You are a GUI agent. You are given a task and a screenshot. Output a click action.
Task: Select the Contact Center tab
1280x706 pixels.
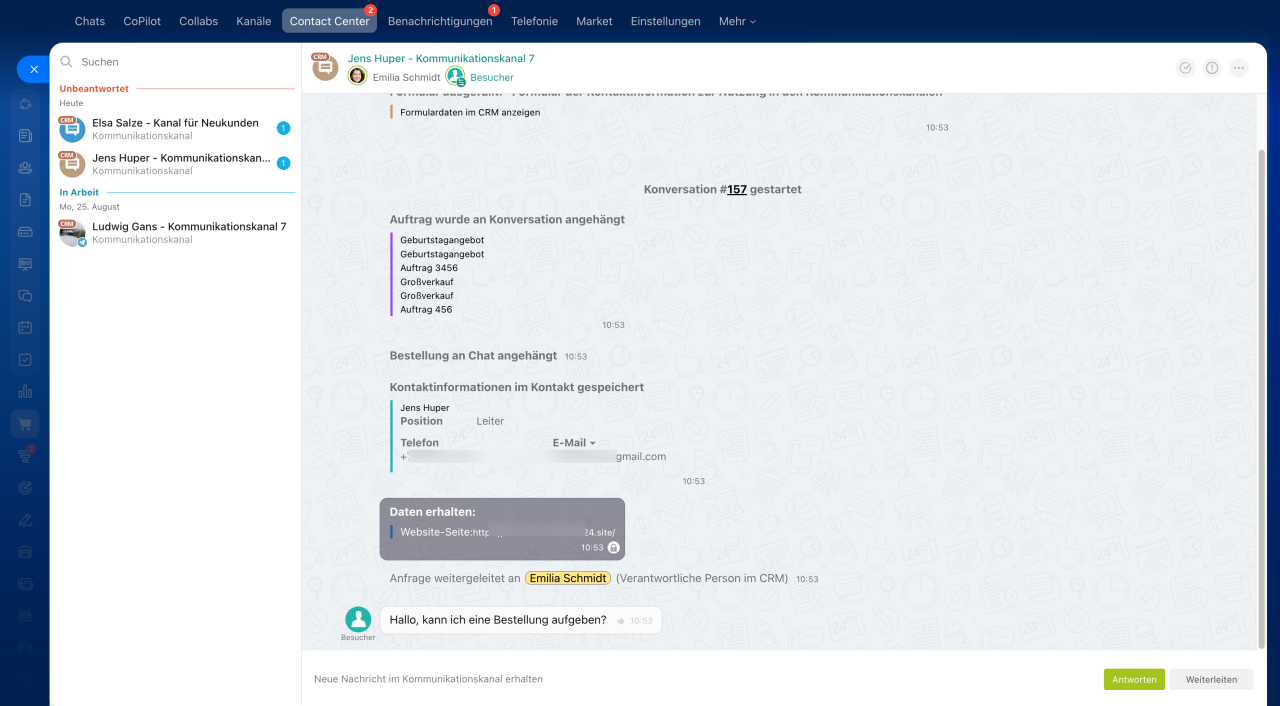coord(329,21)
